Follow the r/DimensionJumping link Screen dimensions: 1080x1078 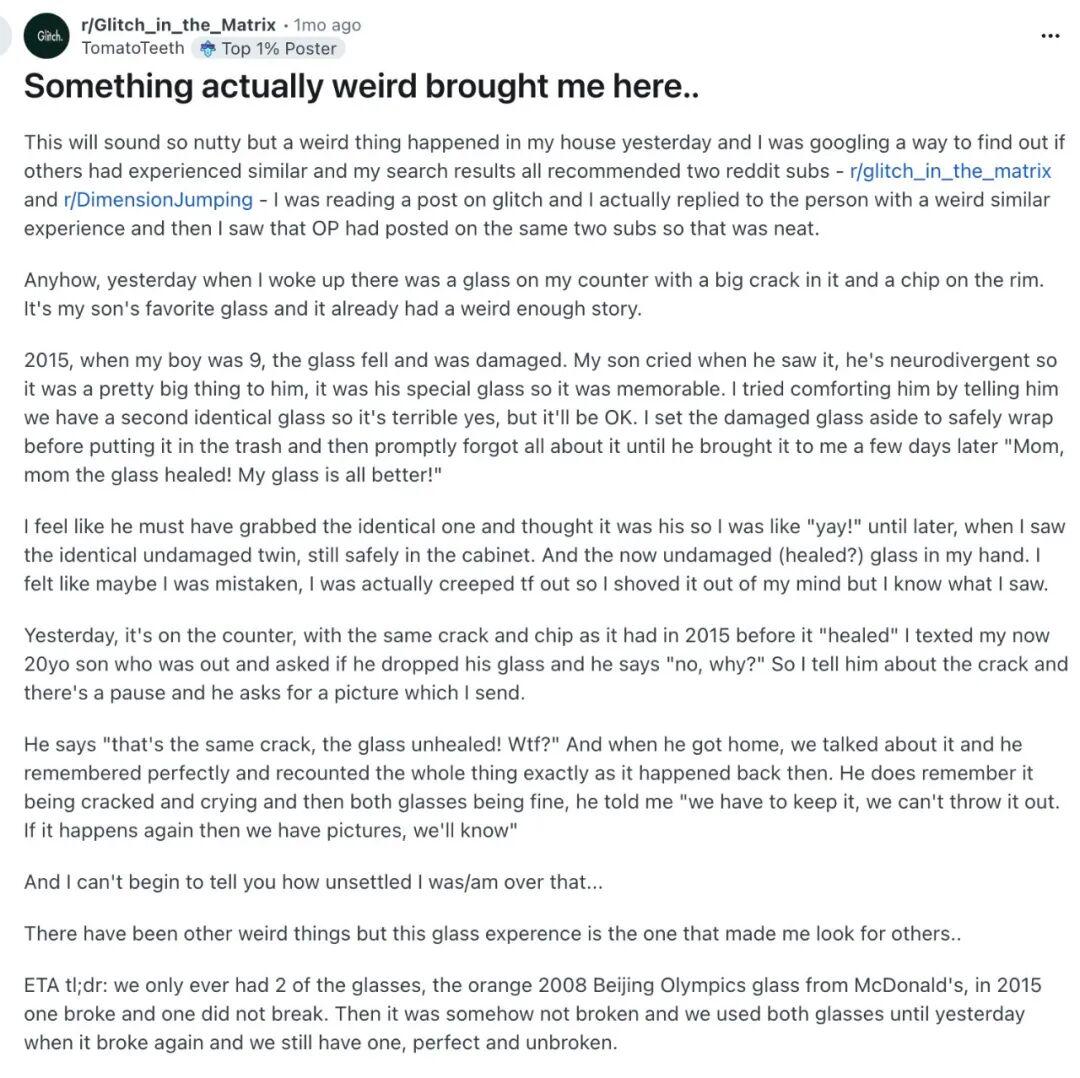click(158, 200)
